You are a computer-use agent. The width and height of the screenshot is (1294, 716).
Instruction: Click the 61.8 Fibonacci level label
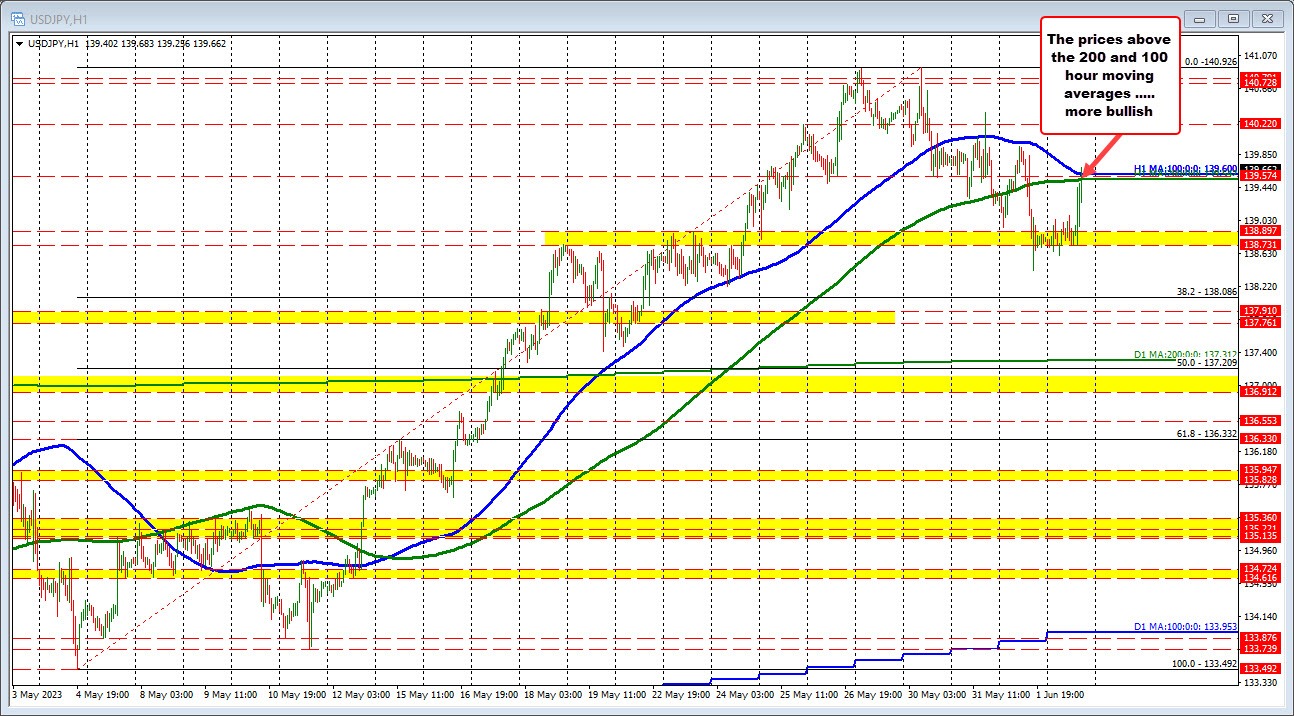pos(1207,433)
